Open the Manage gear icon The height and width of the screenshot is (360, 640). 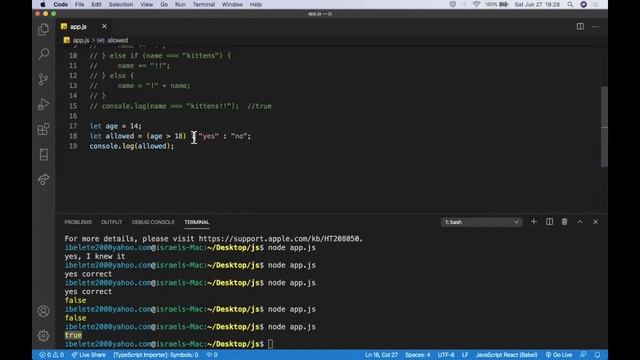[43, 336]
